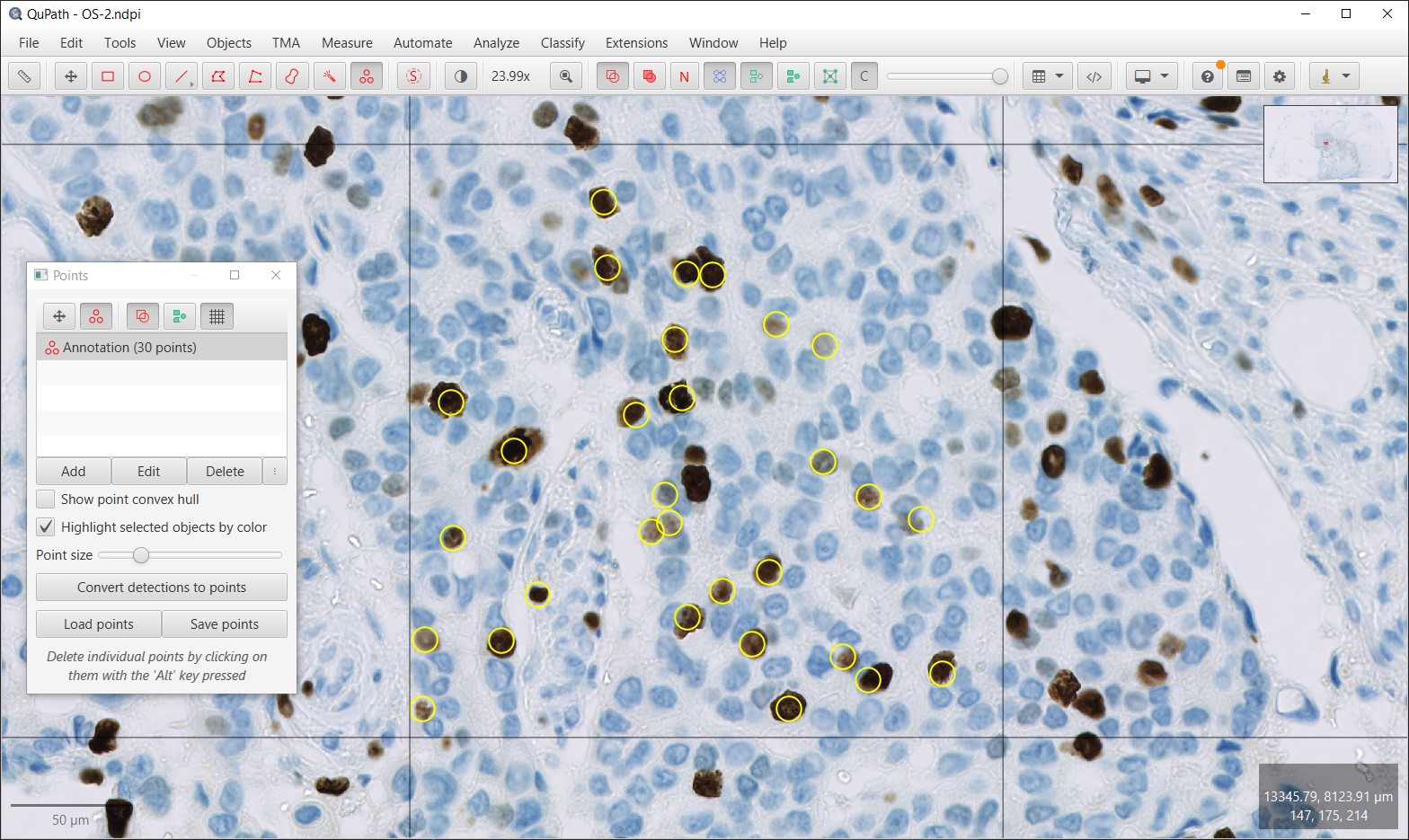Expand the measurement table dropdown
Screen dimensions: 1409x840
point(1047,76)
